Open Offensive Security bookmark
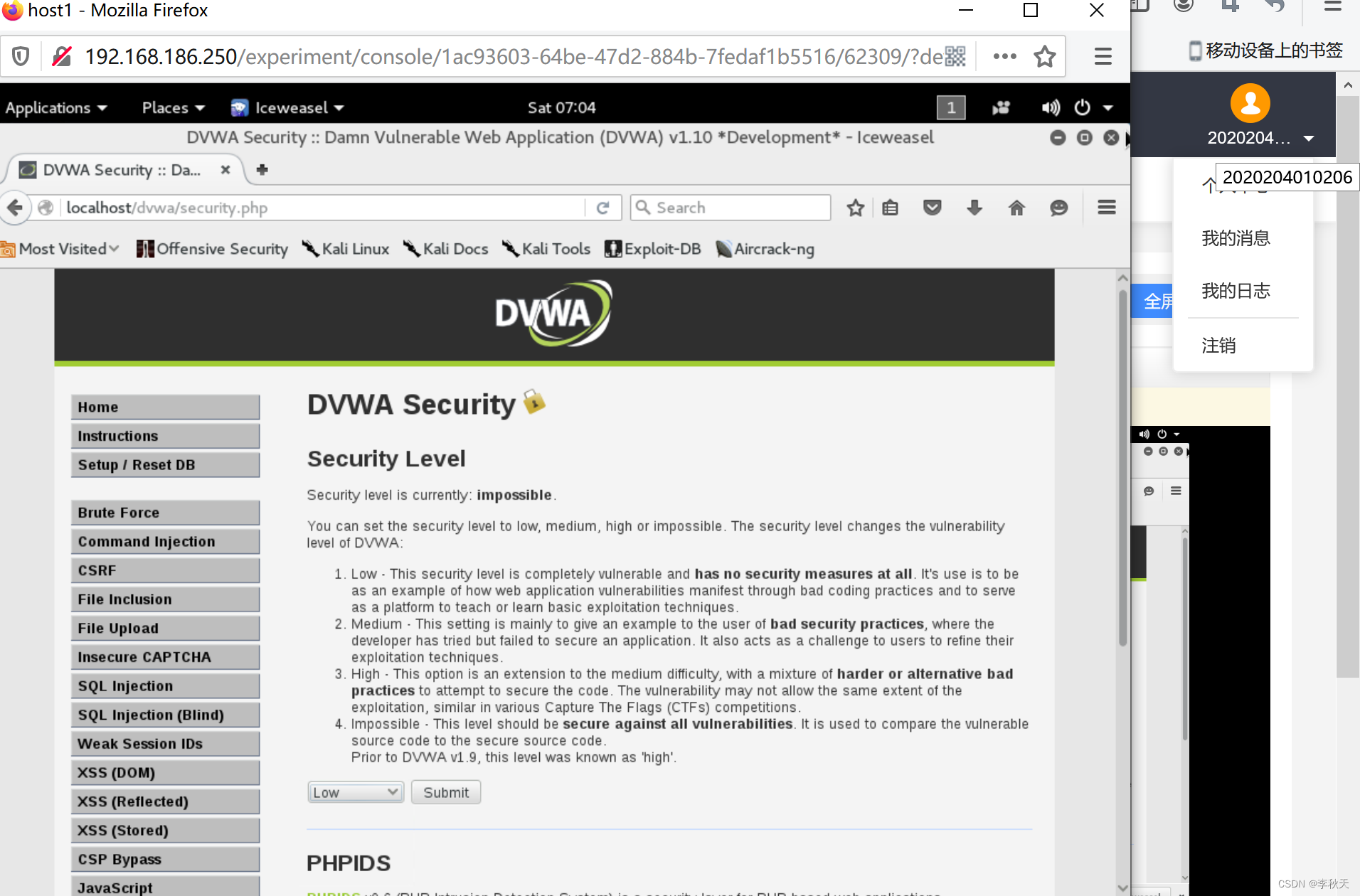 point(212,249)
